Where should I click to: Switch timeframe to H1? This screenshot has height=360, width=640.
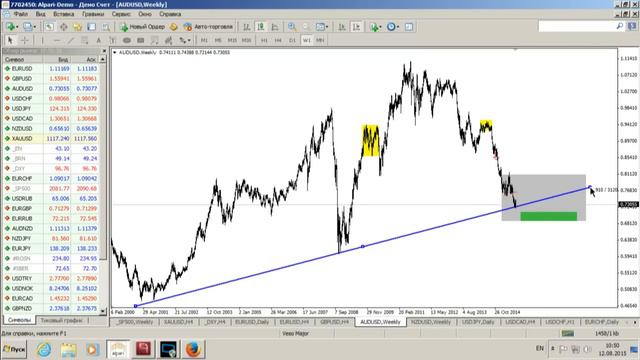tap(264, 40)
